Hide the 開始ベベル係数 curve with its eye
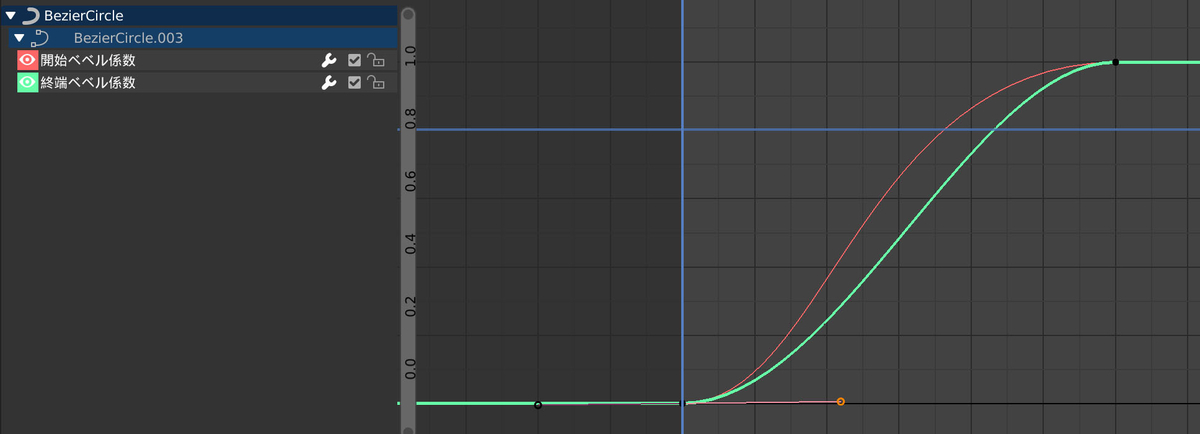The height and width of the screenshot is (434, 1200). [28, 60]
